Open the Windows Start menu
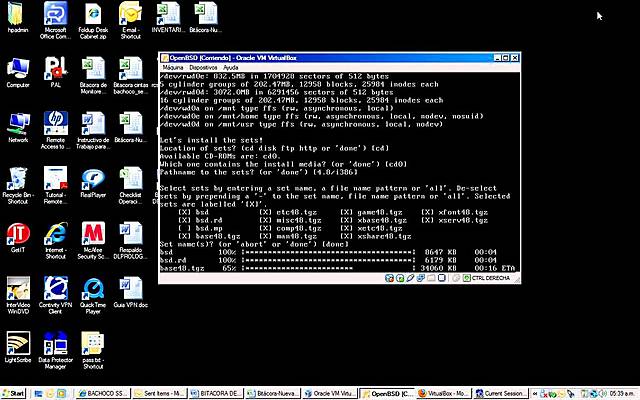 point(14,393)
